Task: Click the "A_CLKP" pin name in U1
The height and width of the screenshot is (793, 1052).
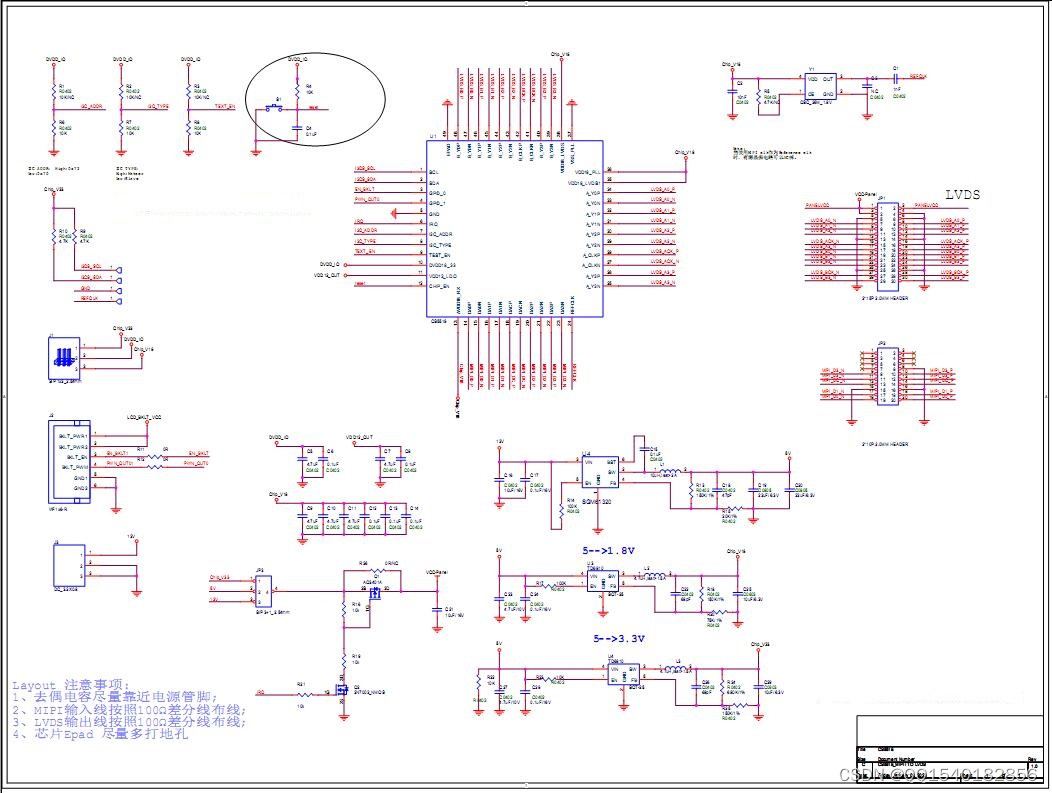Action: (591, 255)
